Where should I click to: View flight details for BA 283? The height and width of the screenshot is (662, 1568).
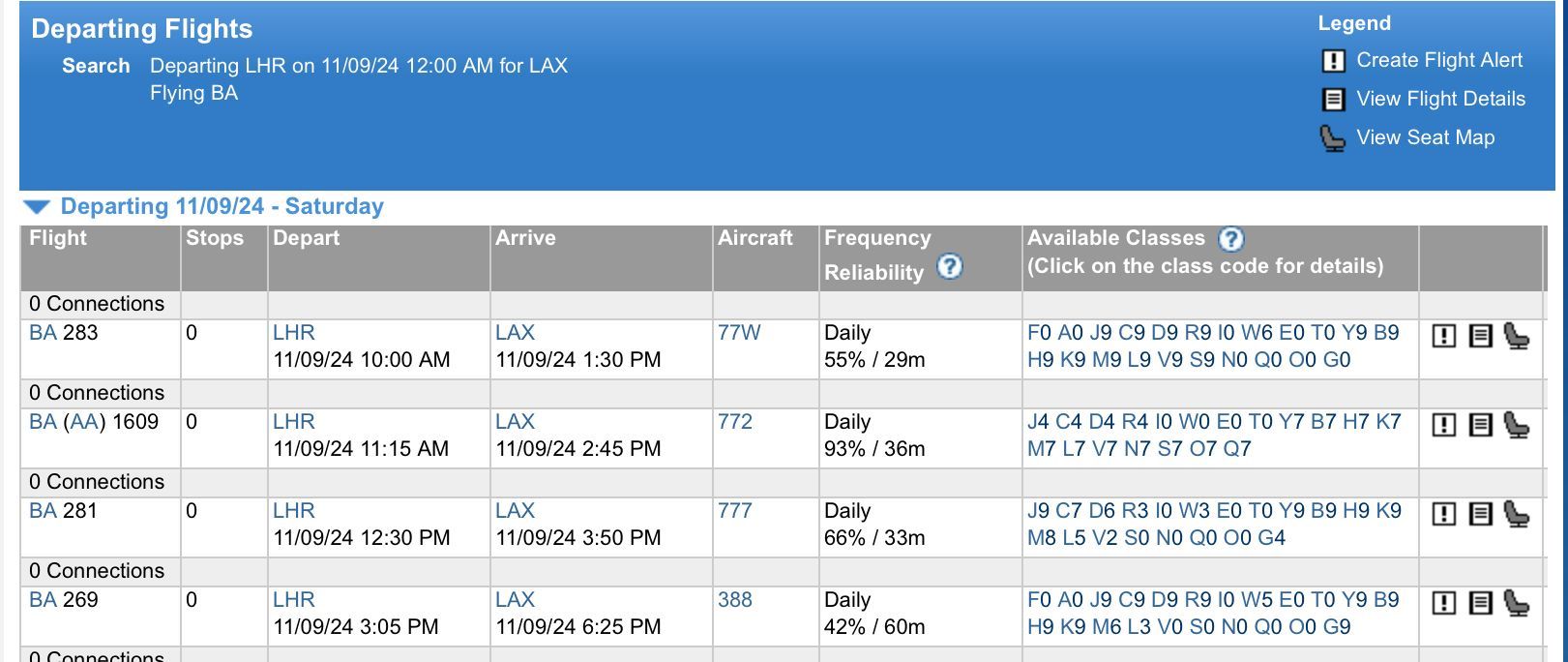[1480, 336]
